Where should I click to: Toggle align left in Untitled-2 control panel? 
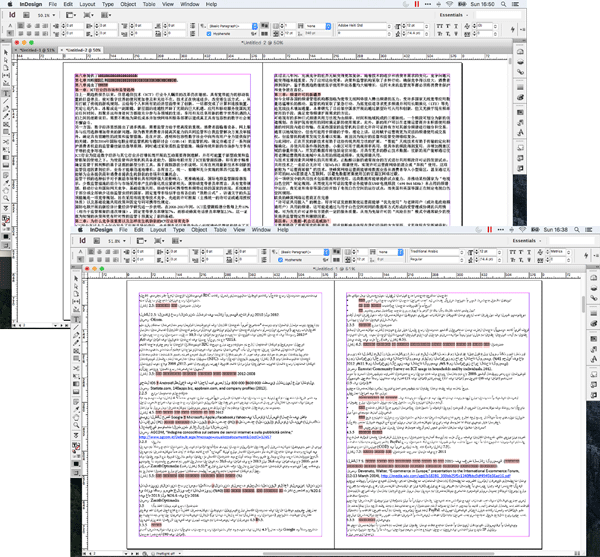[x=21, y=26]
